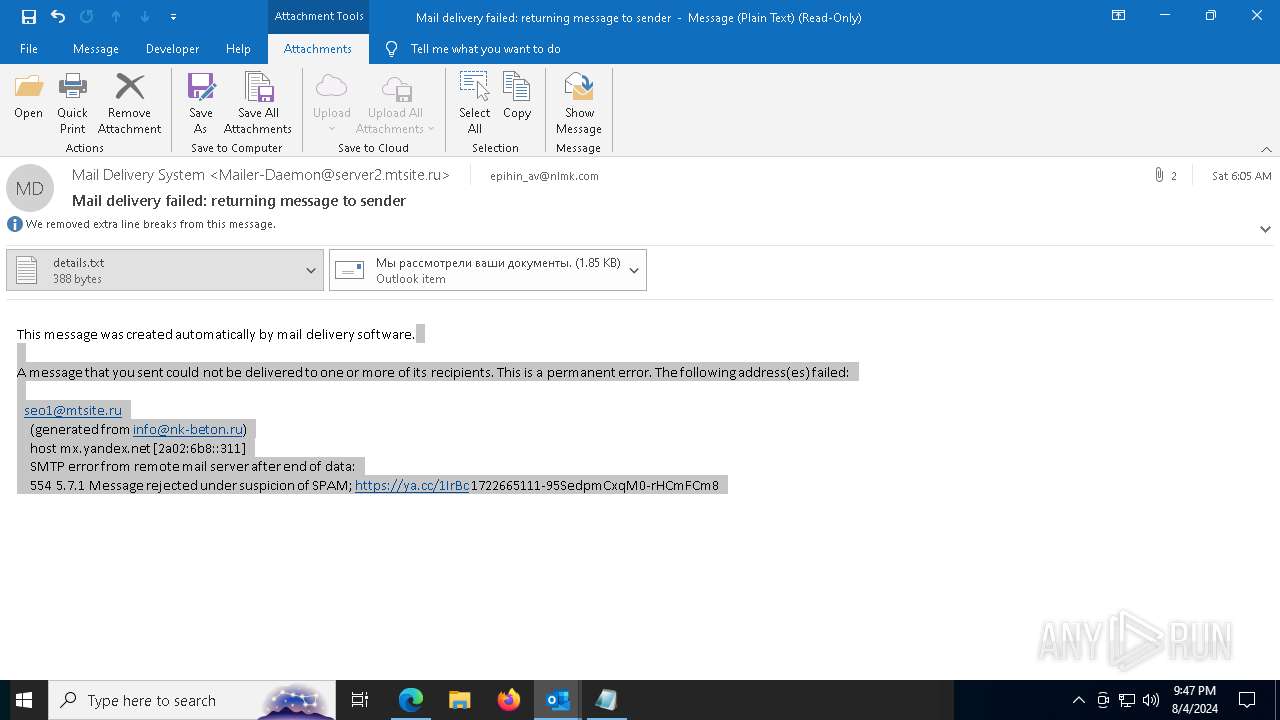Go to previous item with up arrow

tap(116, 17)
